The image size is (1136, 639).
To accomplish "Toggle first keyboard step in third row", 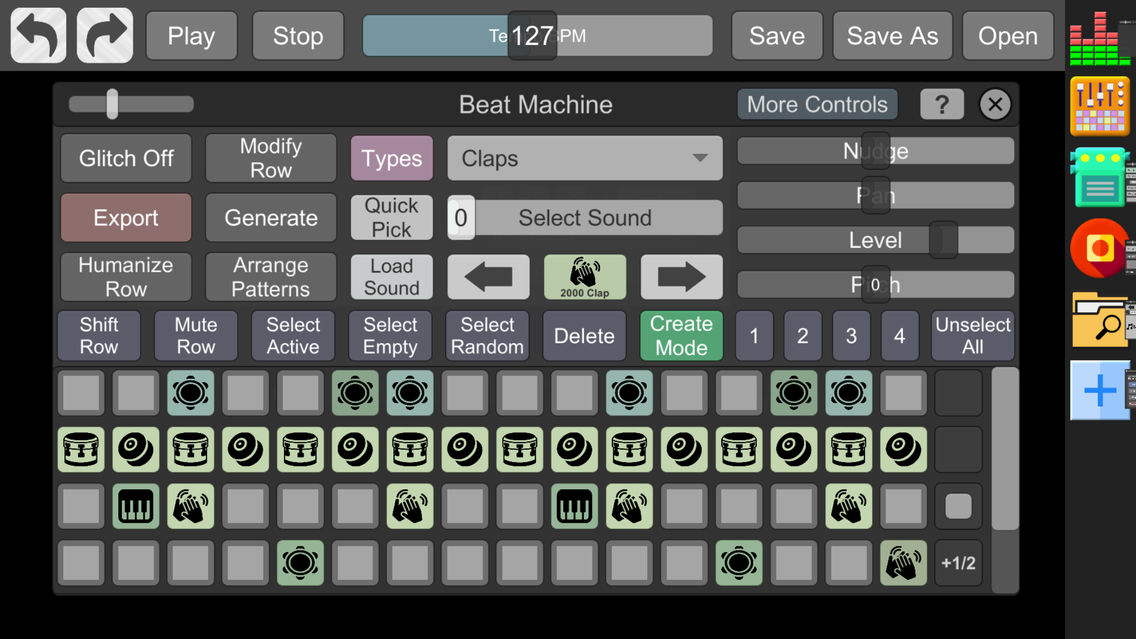I will click(x=135, y=506).
